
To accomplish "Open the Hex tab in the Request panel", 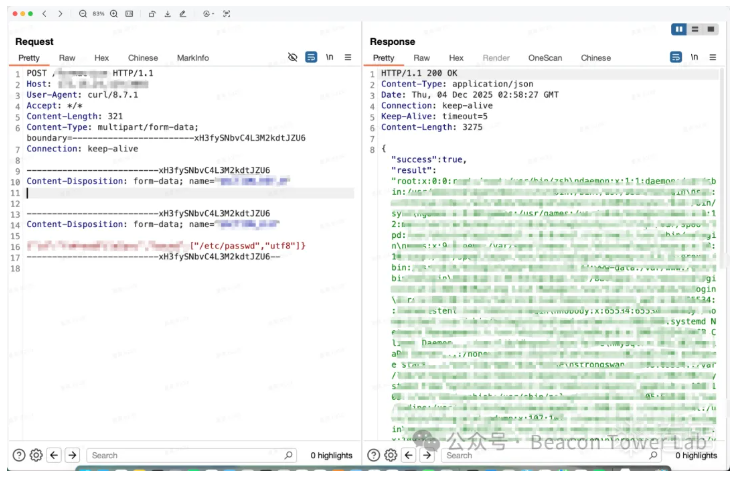I will point(101,58).
